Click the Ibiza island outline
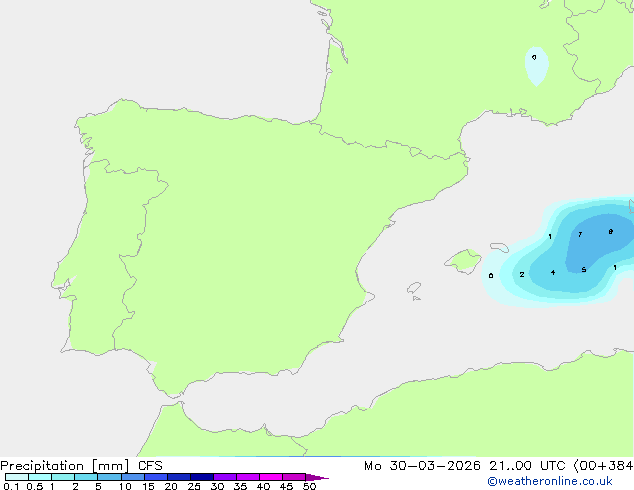The height and width of the screenshot is (490, 634). (x=414, y=288)
